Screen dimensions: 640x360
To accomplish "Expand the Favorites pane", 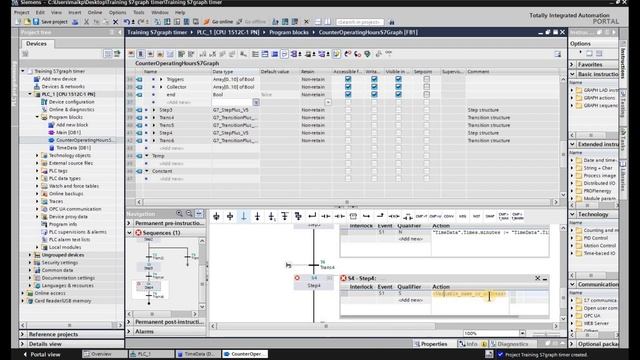I will click(572, 64).
